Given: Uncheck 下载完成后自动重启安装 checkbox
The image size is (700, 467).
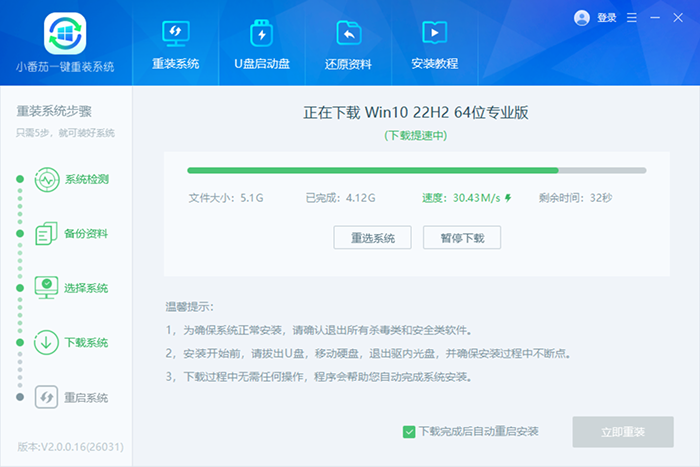Looking at the screenshot, I should 409,431.
